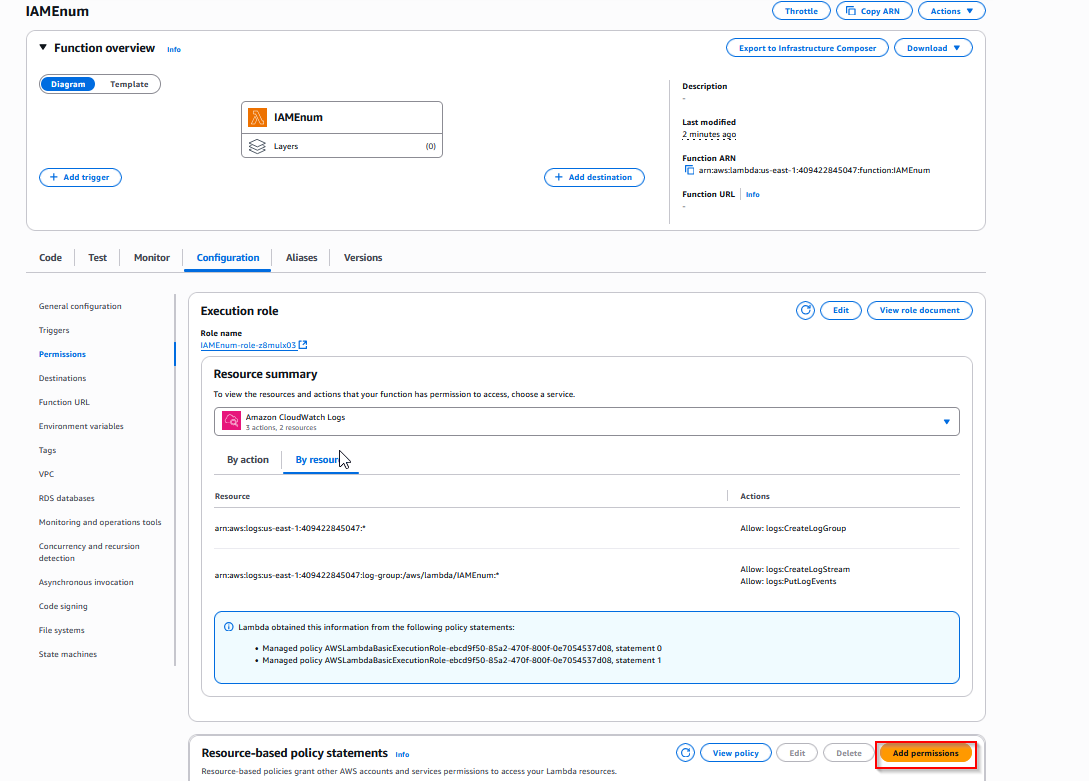Open Code signing in the sidebar
Viewport: 1089px width, 781px height.
[63, 606]
